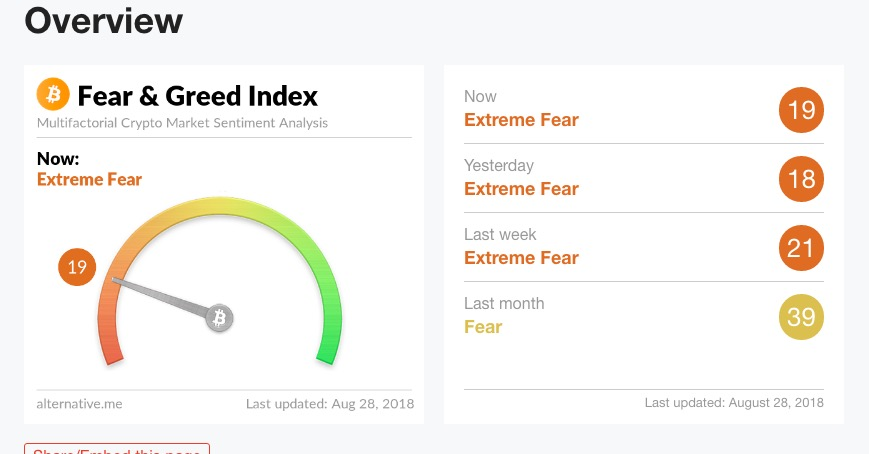Click the yellow top of gauge arc

pos(219,205)
